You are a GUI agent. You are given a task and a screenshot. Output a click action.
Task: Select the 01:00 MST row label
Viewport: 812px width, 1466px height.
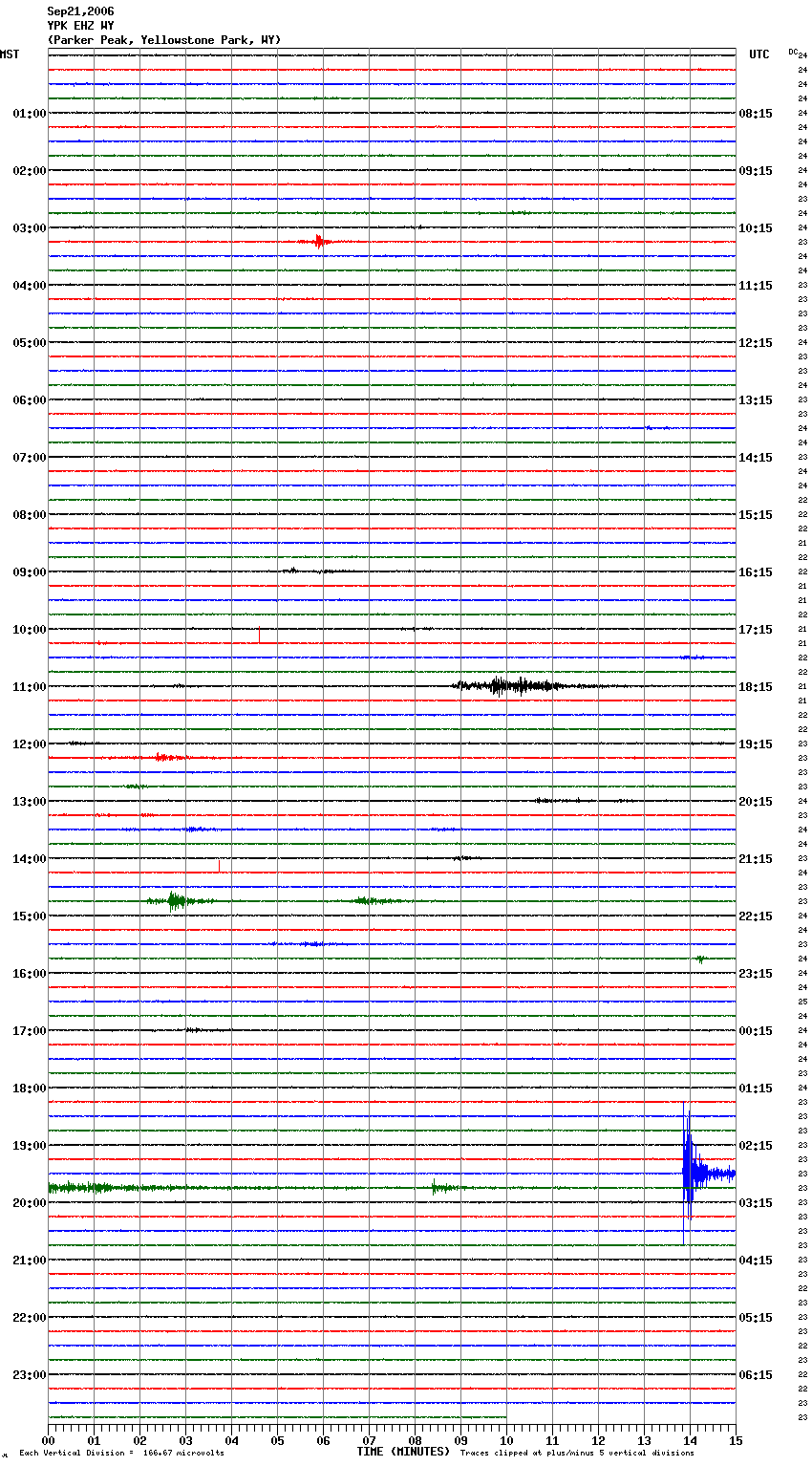pos(29,114)
